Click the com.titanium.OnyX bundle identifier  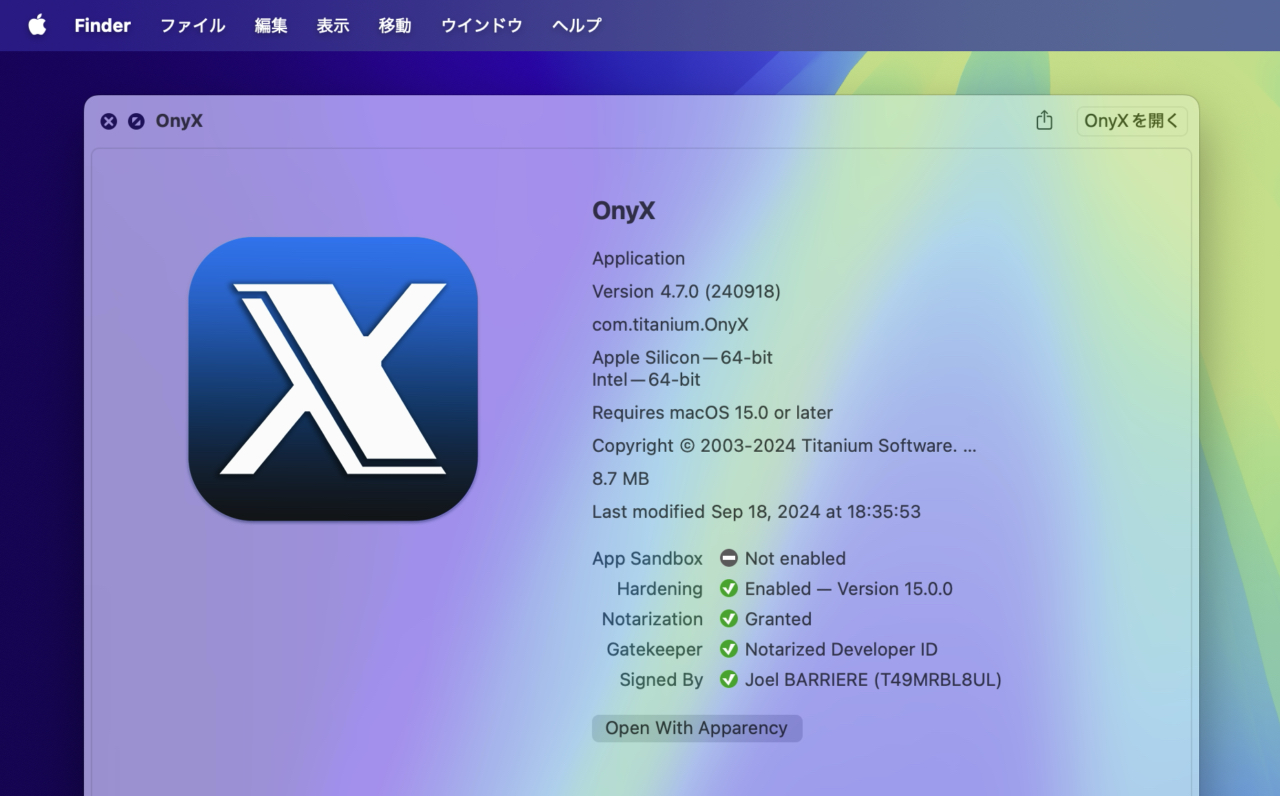(x=670, y=325)
